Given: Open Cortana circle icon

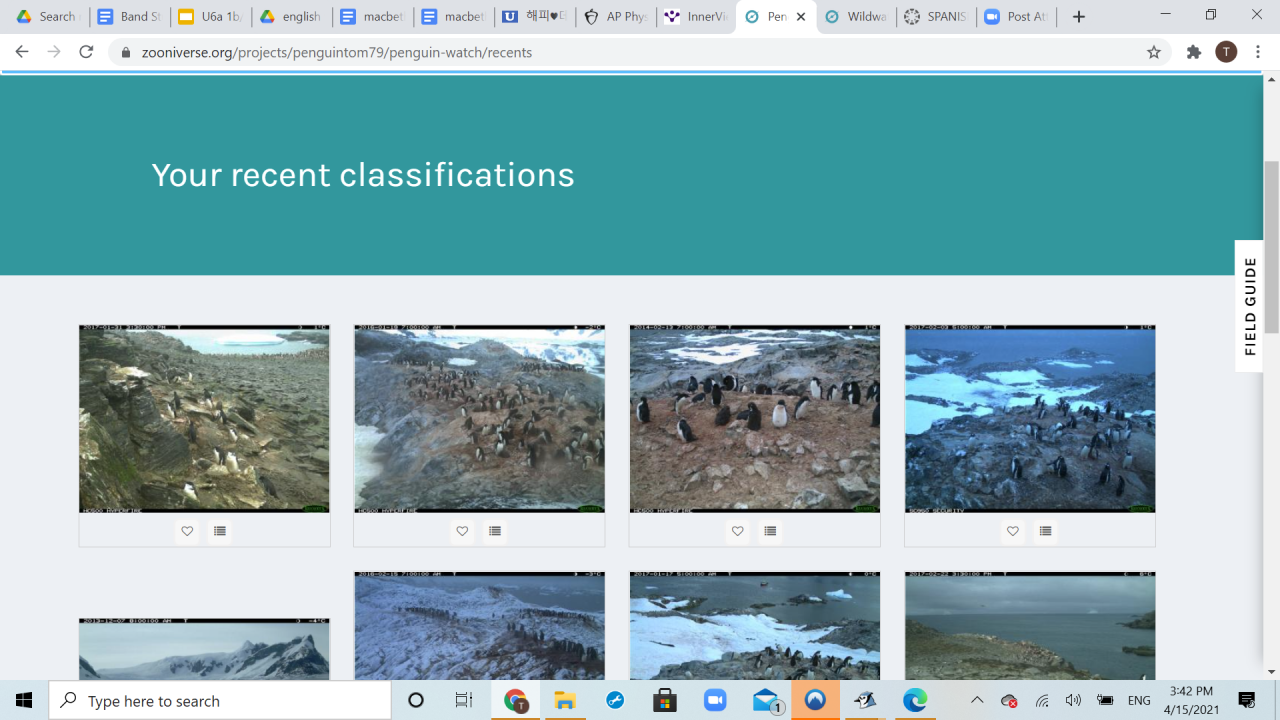Looking at the screenshot, I should 416,700.
